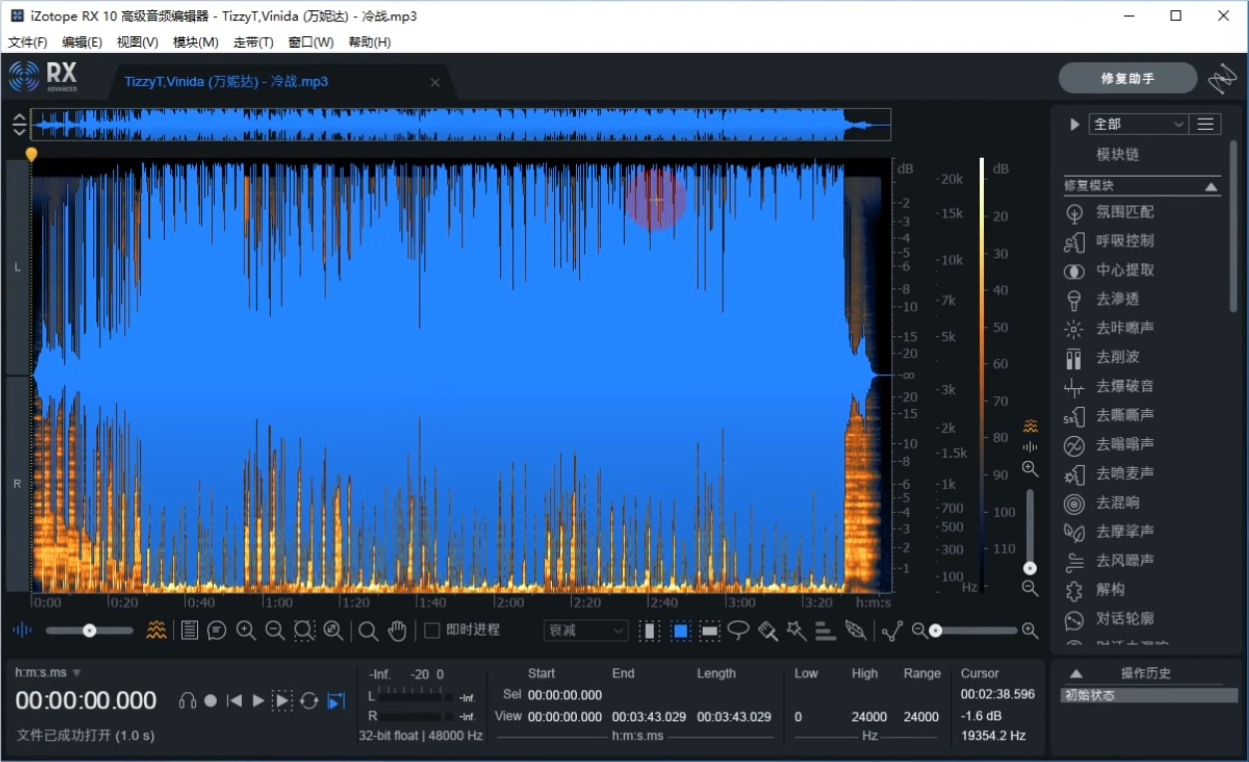Open the 去嗡嗡声 module
The height and width of the screenshot is (762, 1249).
(1124, 444)
